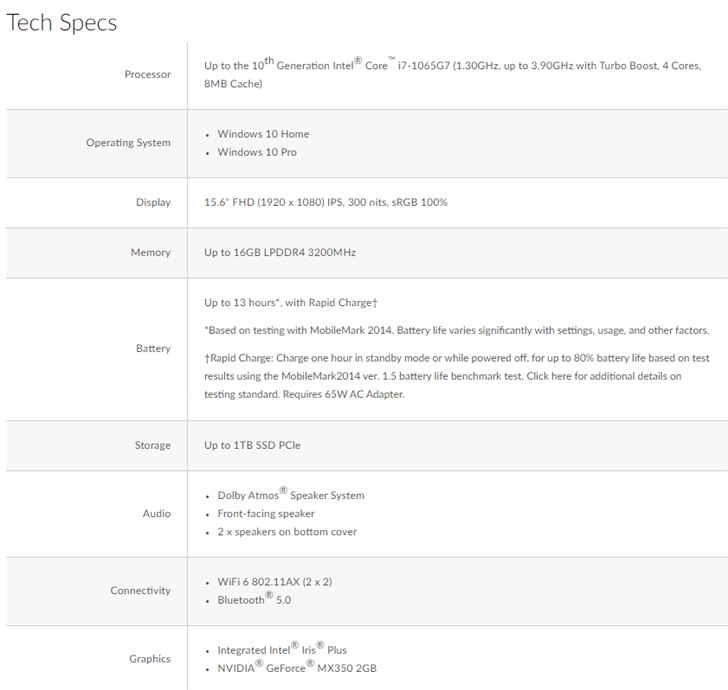Click the NVIDIA GeForce MX350 2GB item

(297, 668)
